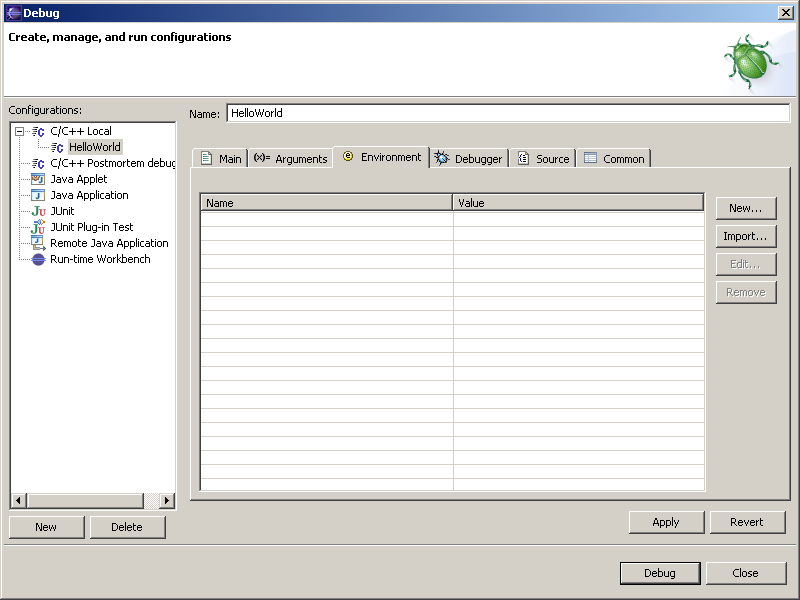Click the Apply button
800x600 pixels.
click(665, 522)
